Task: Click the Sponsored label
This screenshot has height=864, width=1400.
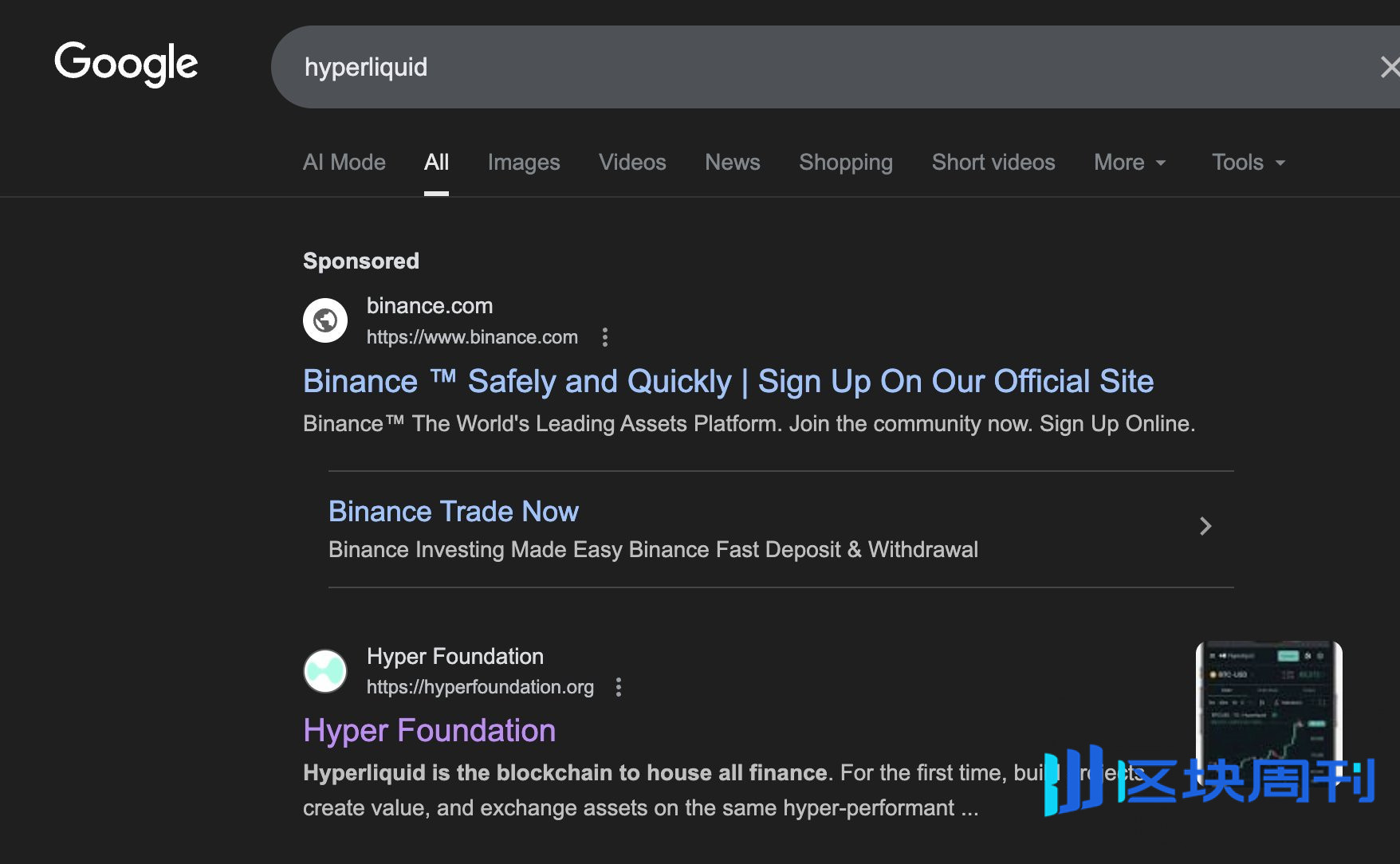Action: pos(361,261)
